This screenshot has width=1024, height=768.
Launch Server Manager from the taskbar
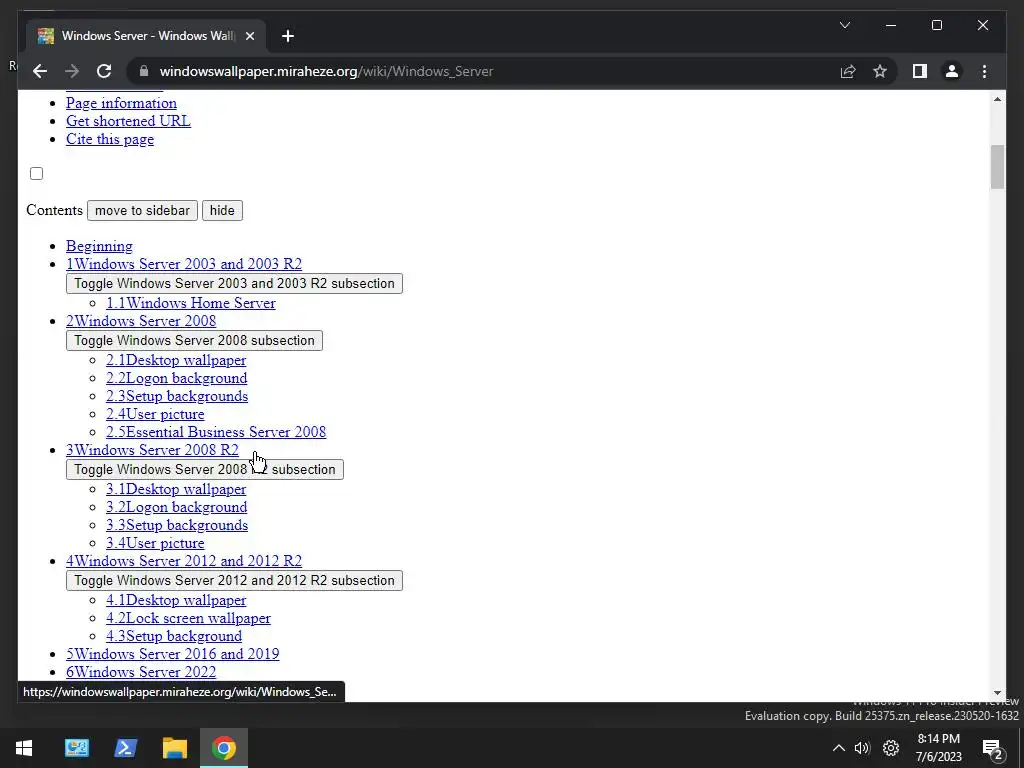[x=77, y=748]
